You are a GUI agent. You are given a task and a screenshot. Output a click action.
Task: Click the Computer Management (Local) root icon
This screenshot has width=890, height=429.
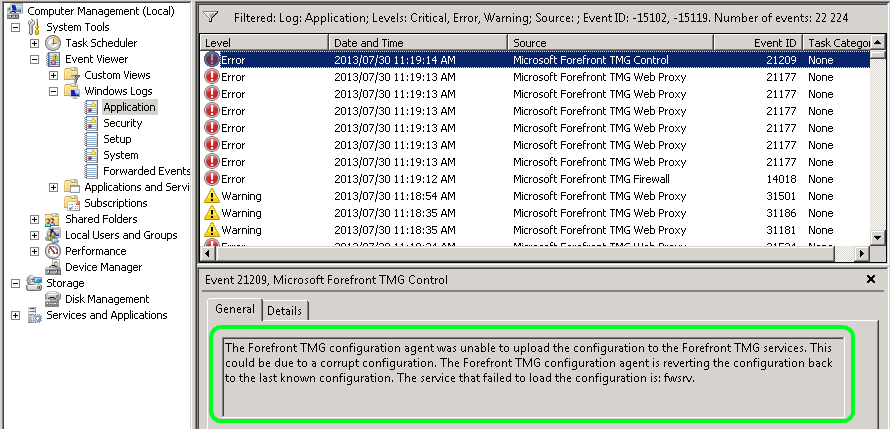point(15,10)
